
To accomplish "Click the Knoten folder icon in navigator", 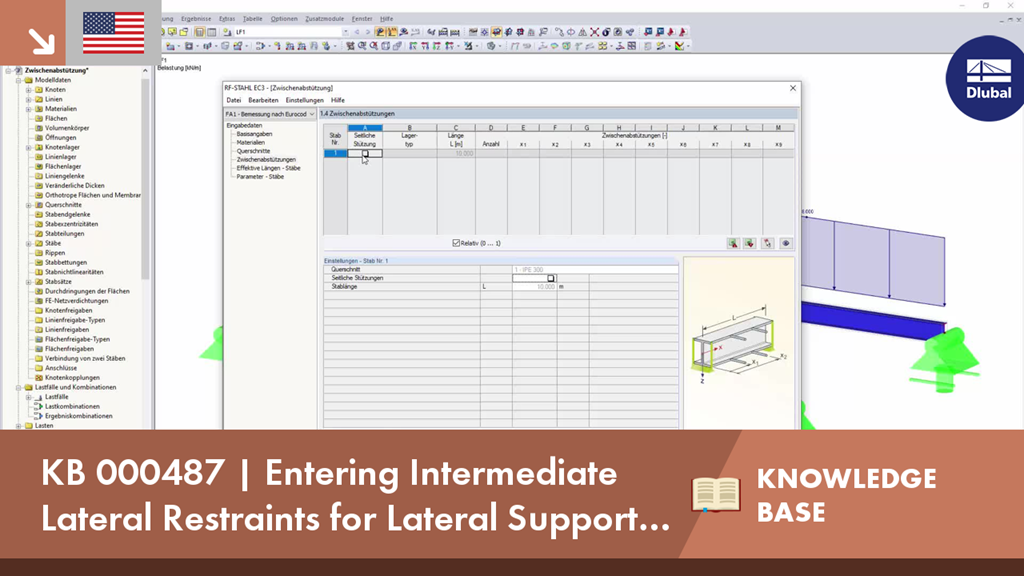I will (39, 89).
